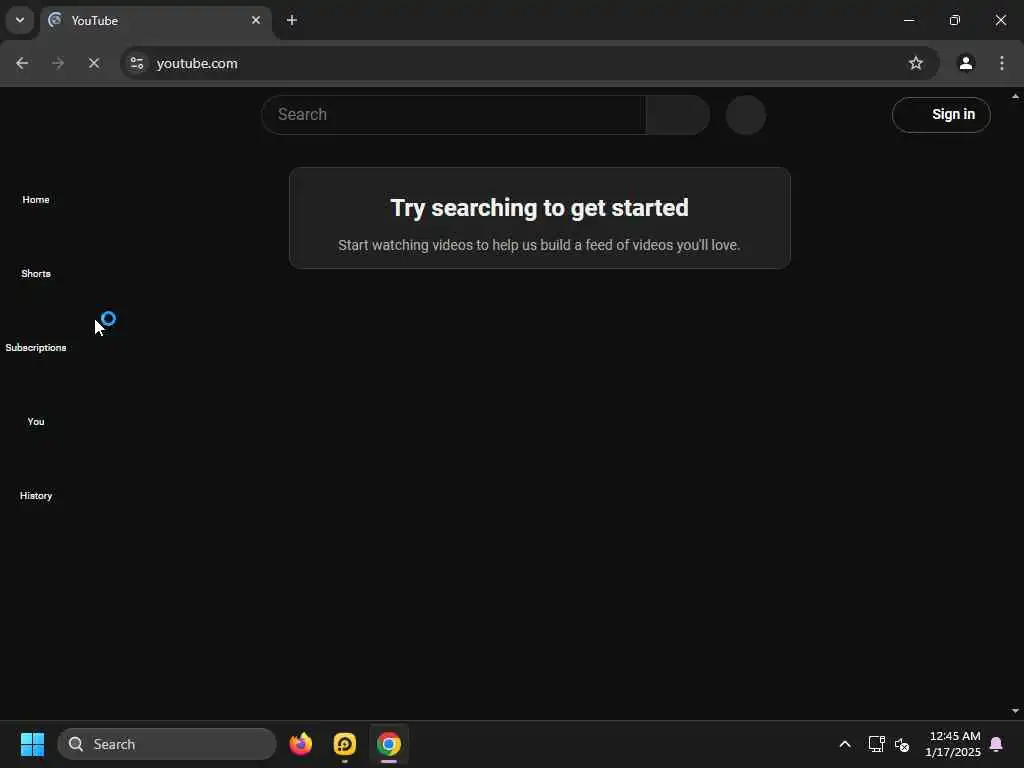1024x768 pixels.
Task: Launch Firefox from the taskbar
Action: 301,744
